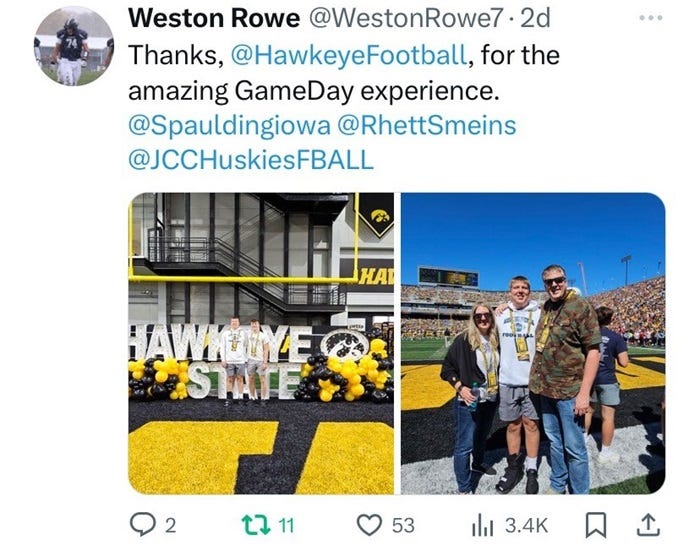Open Weston Rowe's profile avatar
700x551 pixels.
tap(74, 46)
